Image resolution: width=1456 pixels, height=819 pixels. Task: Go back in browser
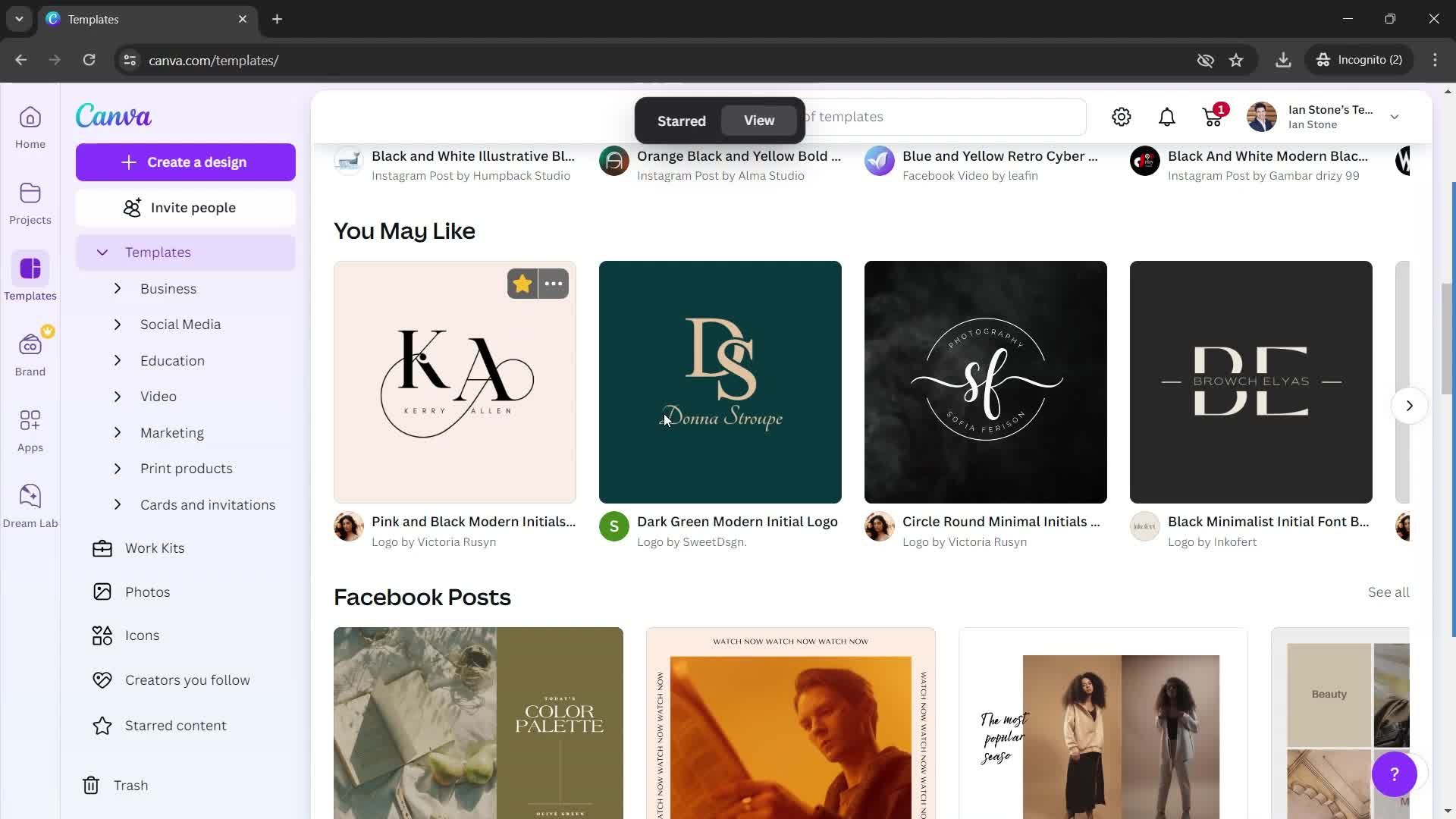pos(21,60)
